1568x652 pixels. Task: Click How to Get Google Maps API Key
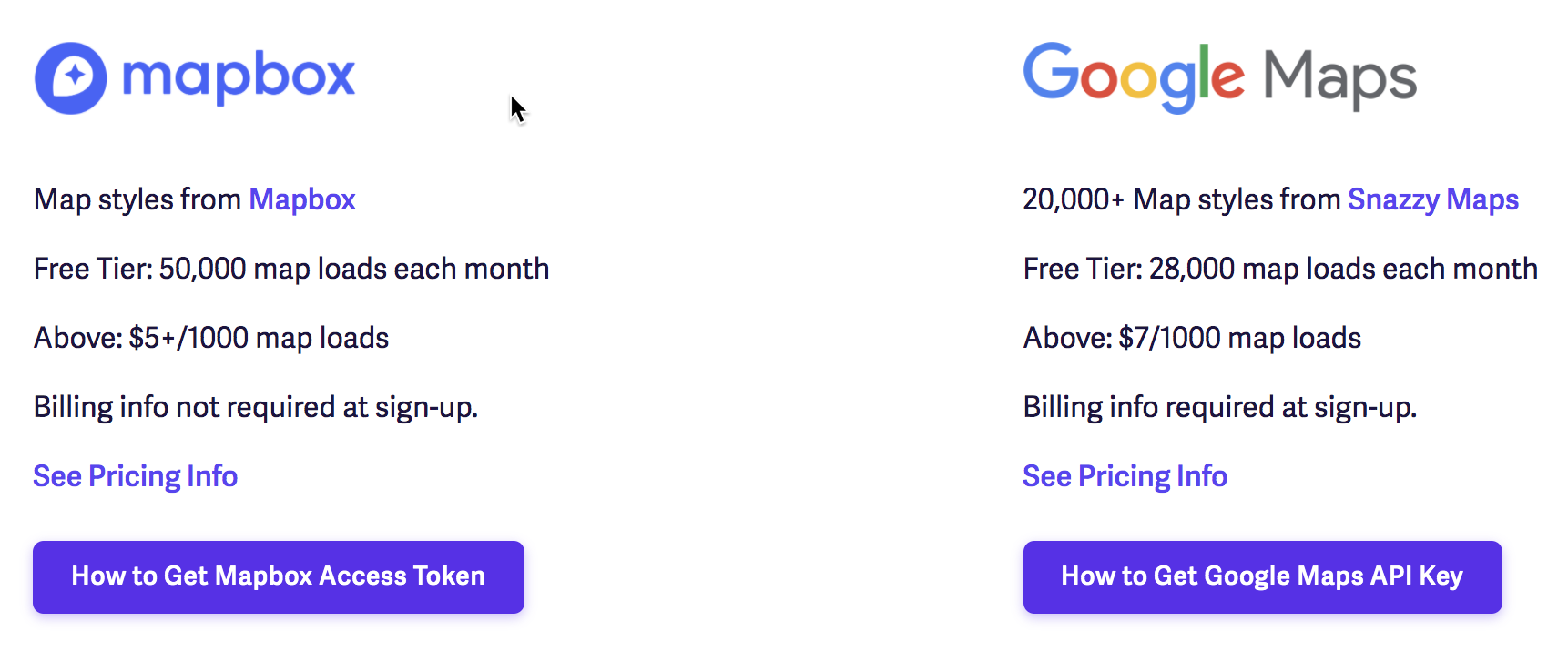(x=1263, y=577)
